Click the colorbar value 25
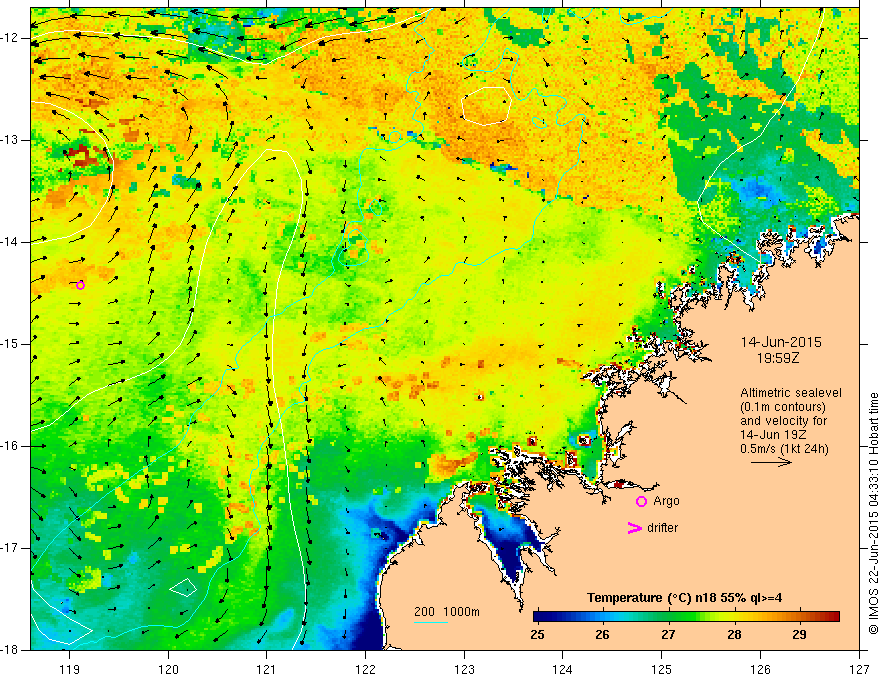Viewport: 880px width, 680px height. coord(537,635)
